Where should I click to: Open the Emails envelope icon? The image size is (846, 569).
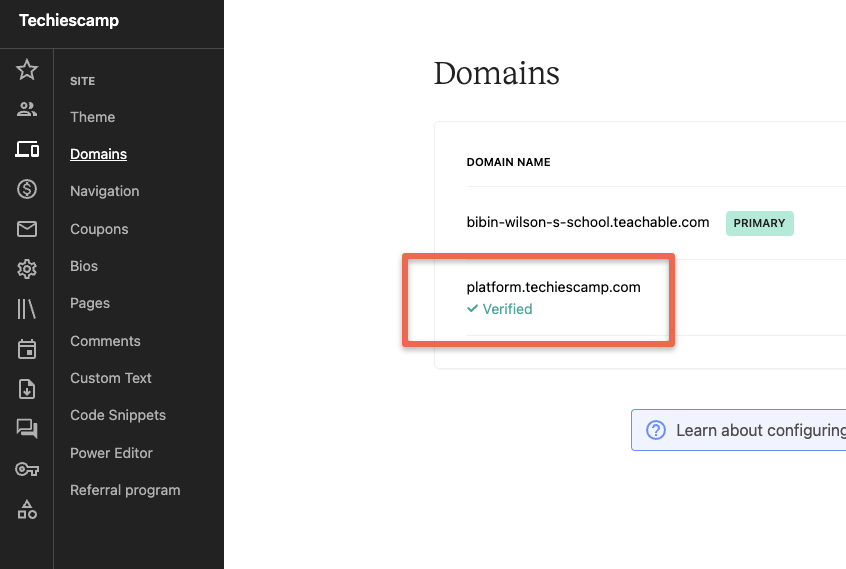[x=26, y=229]
